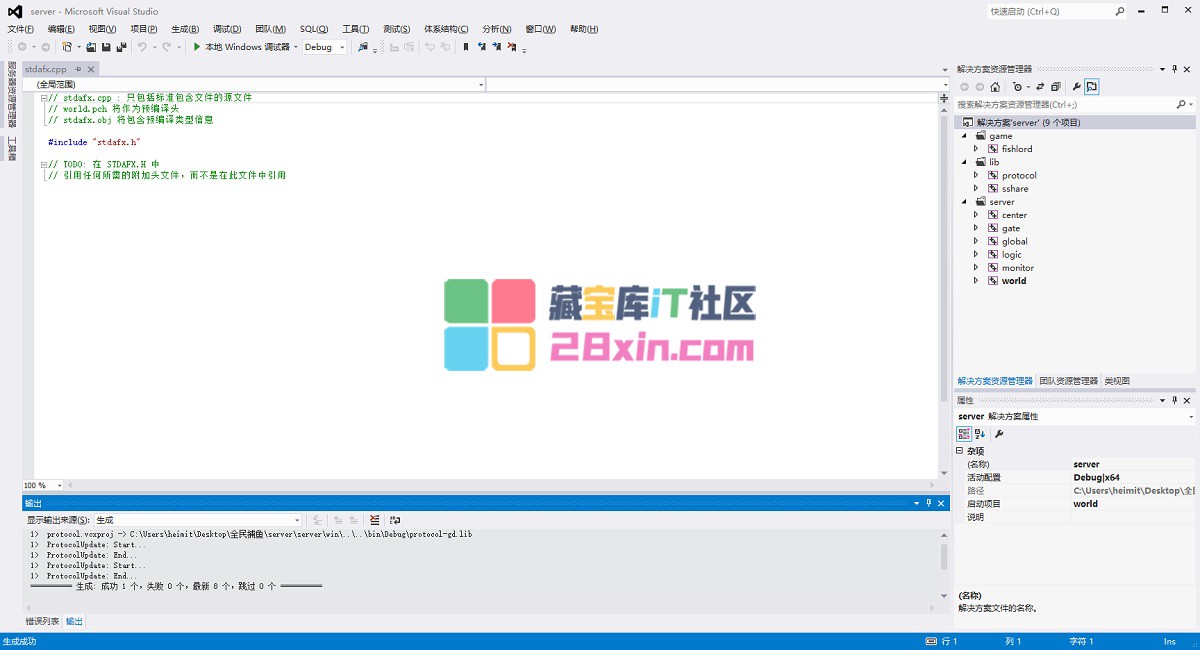Screen dimensions: 1200x650
Task: Toggle word wrap in Output panel
Action: click(x=395, y=520)
